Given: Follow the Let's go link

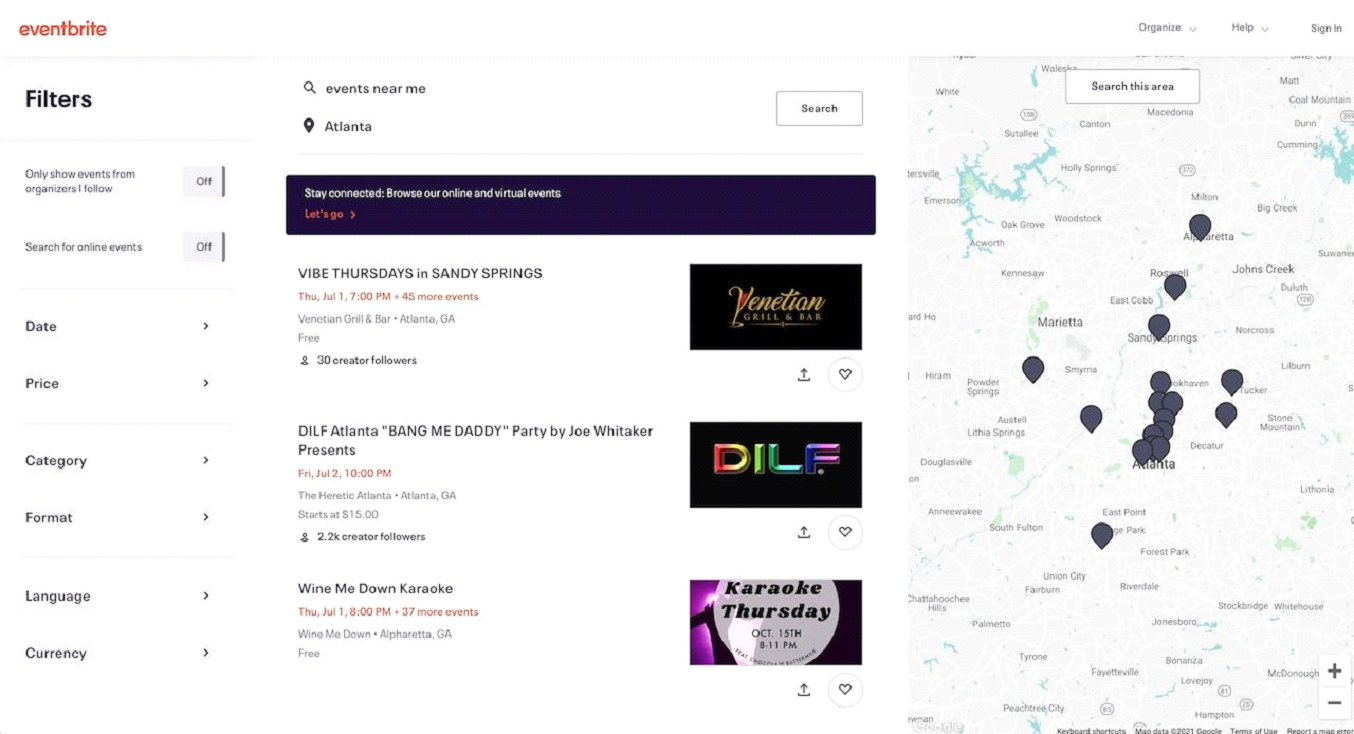Looking at the screenshot, I should coord(330,214).
